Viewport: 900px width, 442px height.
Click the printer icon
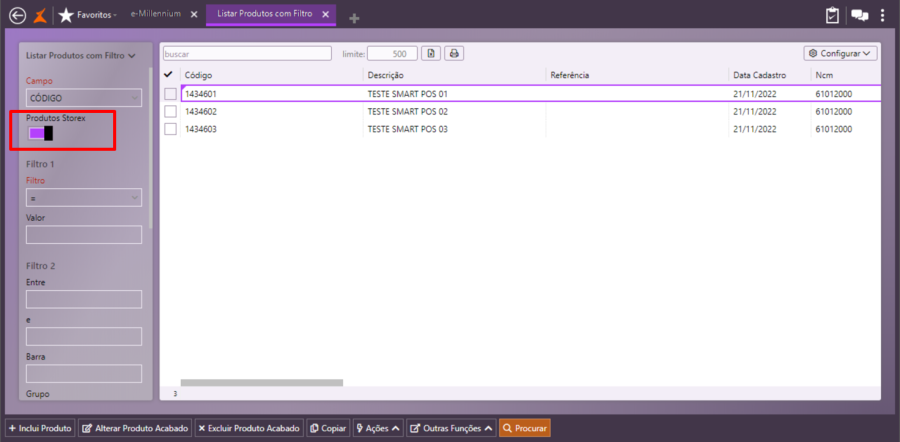click(454, 53)
